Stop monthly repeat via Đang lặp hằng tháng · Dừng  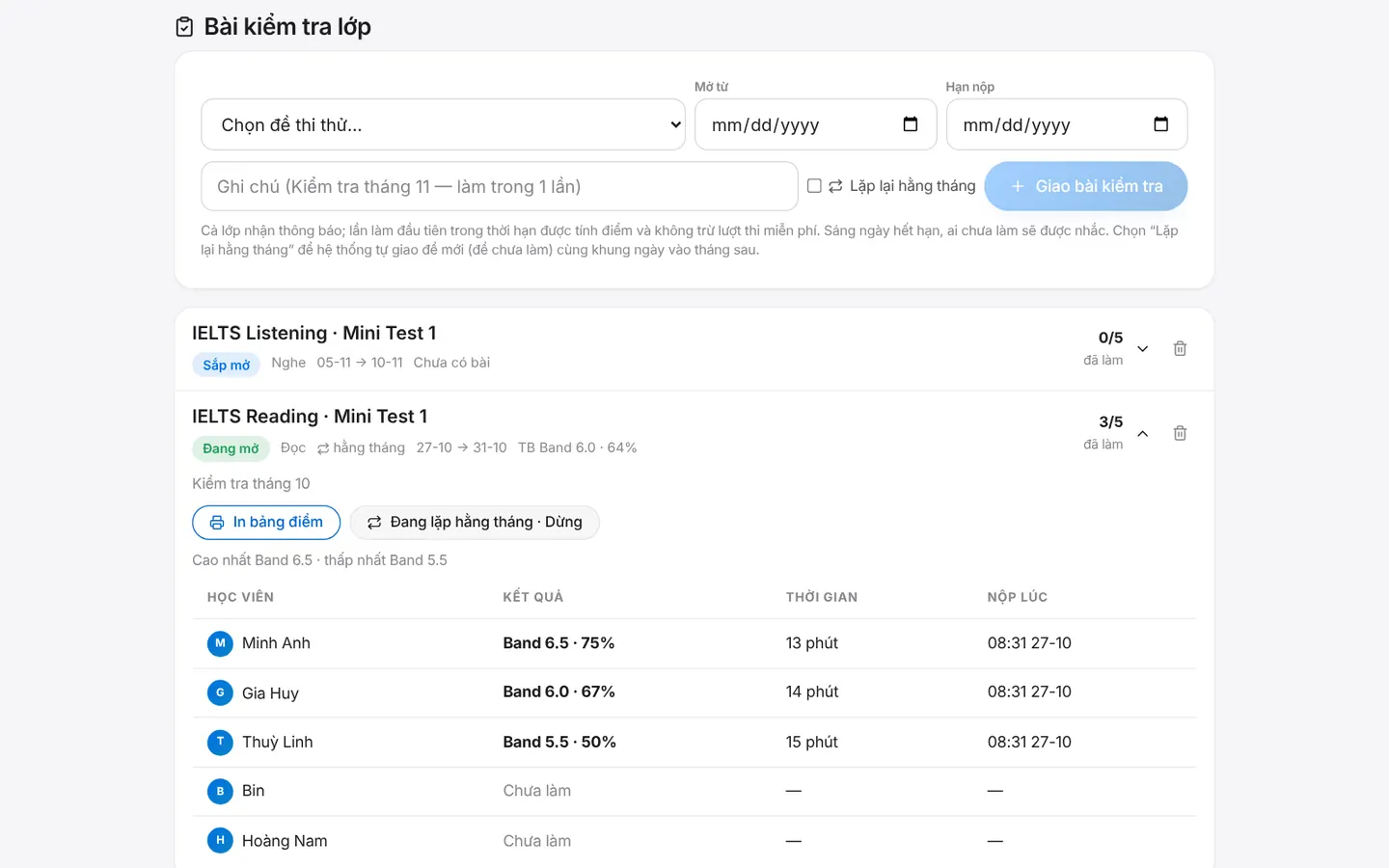tap(475, 522)
